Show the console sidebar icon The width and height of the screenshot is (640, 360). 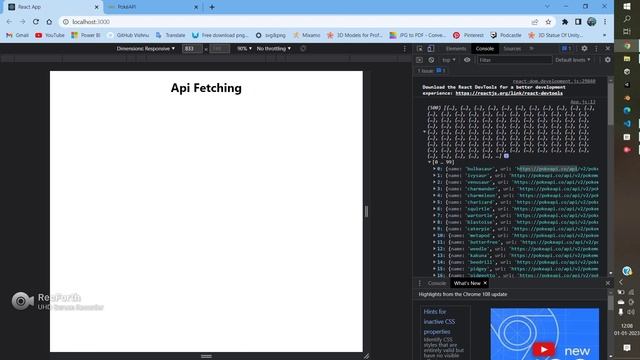[419, 60]
